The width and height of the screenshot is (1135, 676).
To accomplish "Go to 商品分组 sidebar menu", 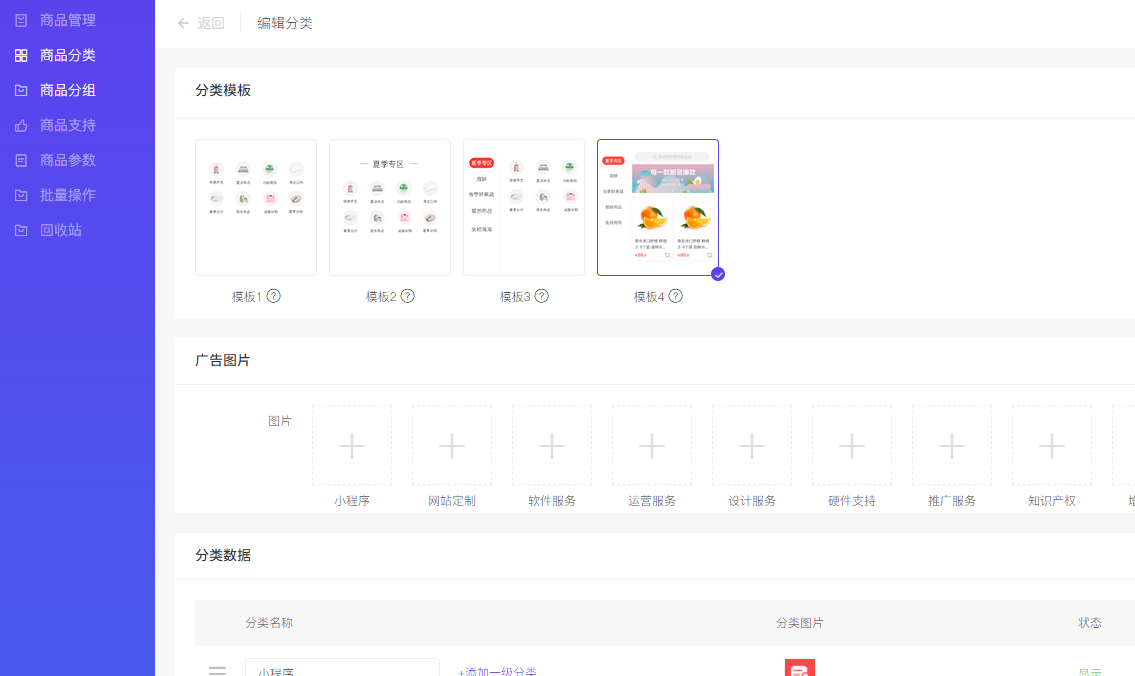I will click(x=68, y=90).
